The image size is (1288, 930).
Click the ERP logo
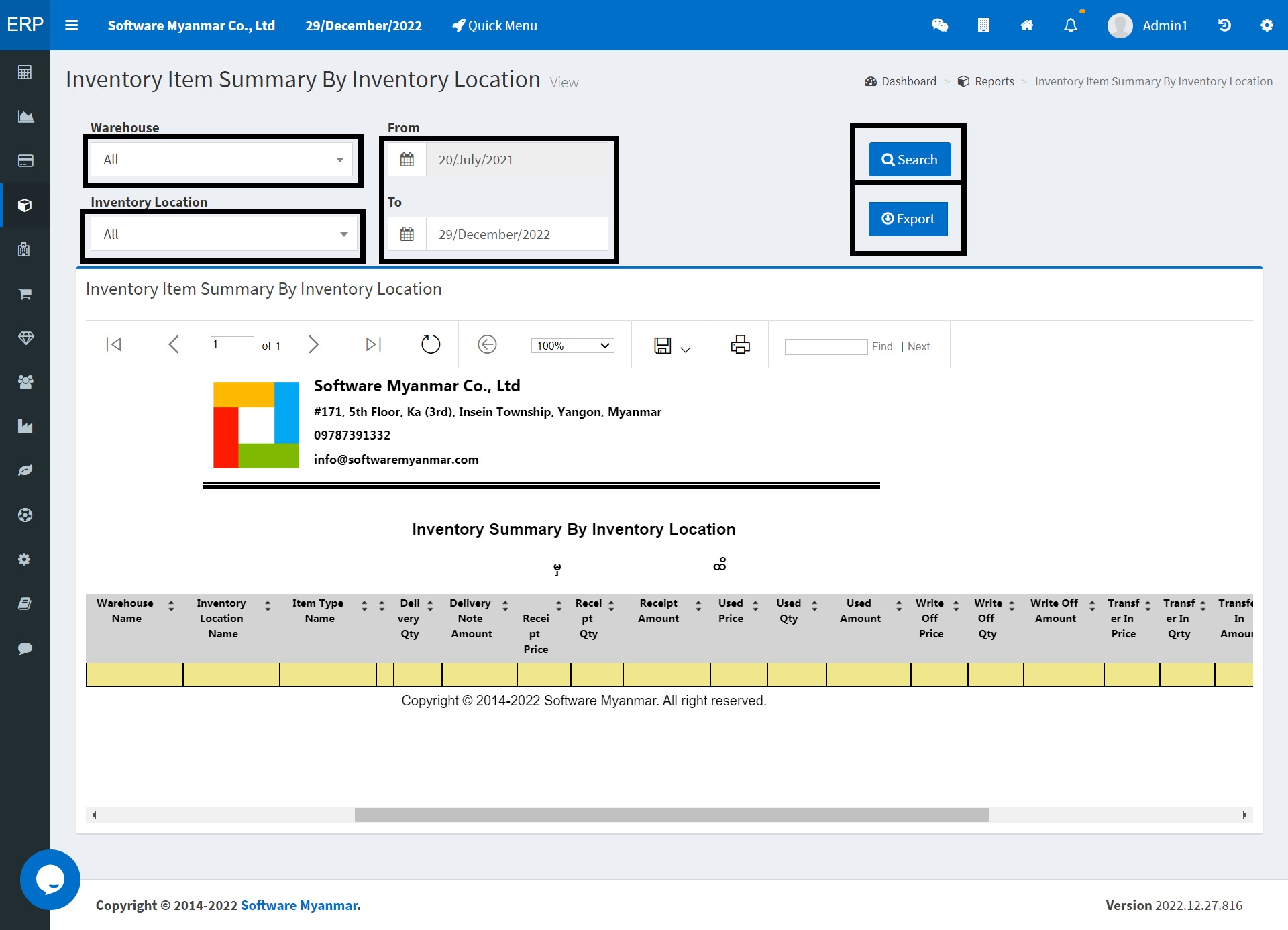pyautogui.click(x=25, y=25)
